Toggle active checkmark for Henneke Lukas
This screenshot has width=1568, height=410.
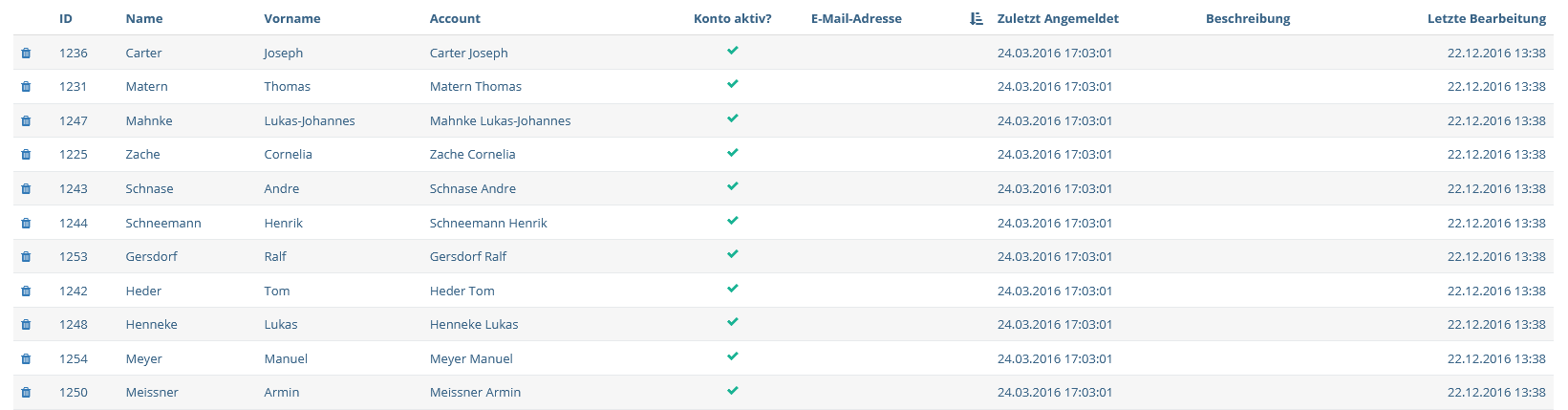(733, 322)
